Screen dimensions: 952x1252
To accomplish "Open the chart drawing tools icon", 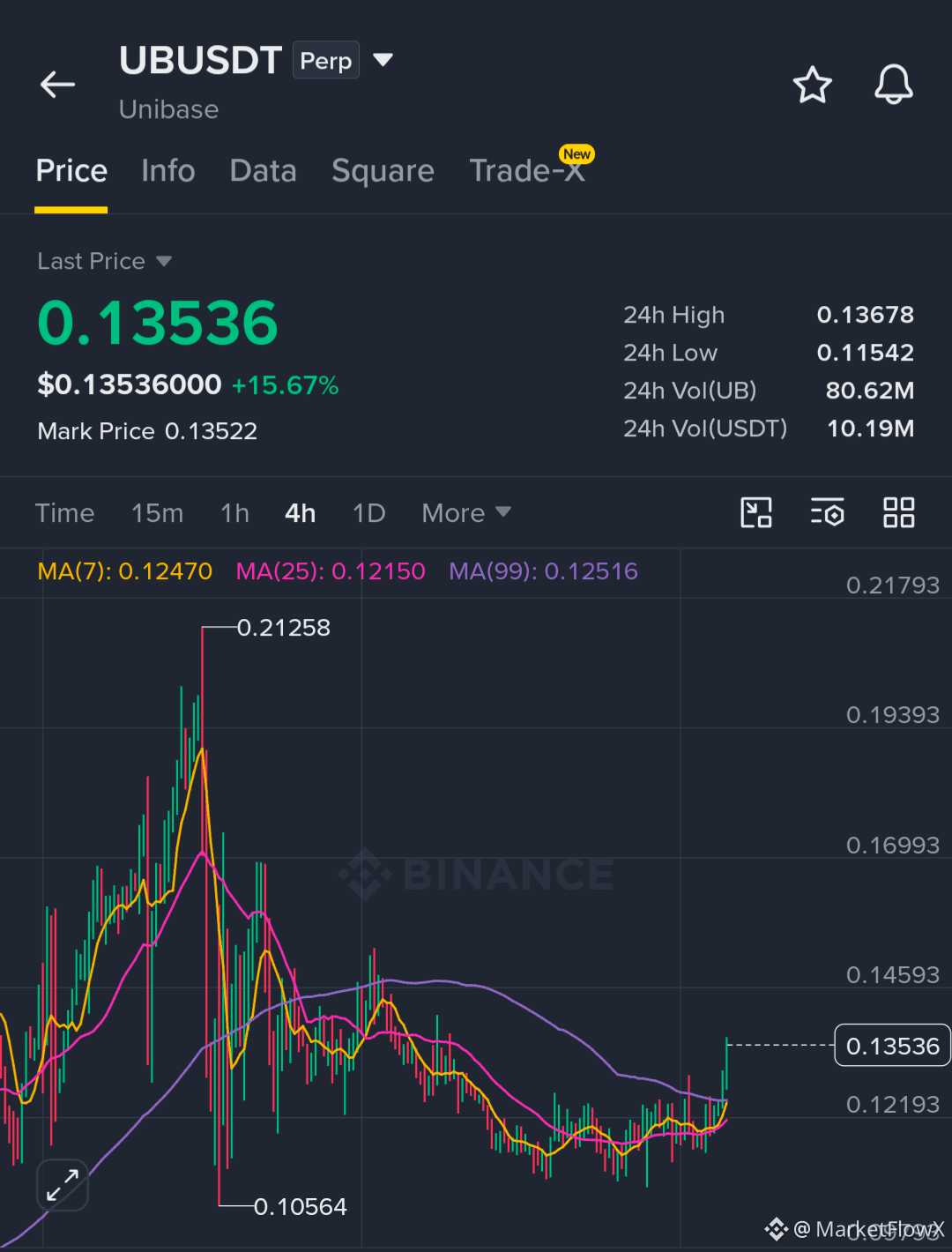I will pyautogui.click(x=756, y=512).
